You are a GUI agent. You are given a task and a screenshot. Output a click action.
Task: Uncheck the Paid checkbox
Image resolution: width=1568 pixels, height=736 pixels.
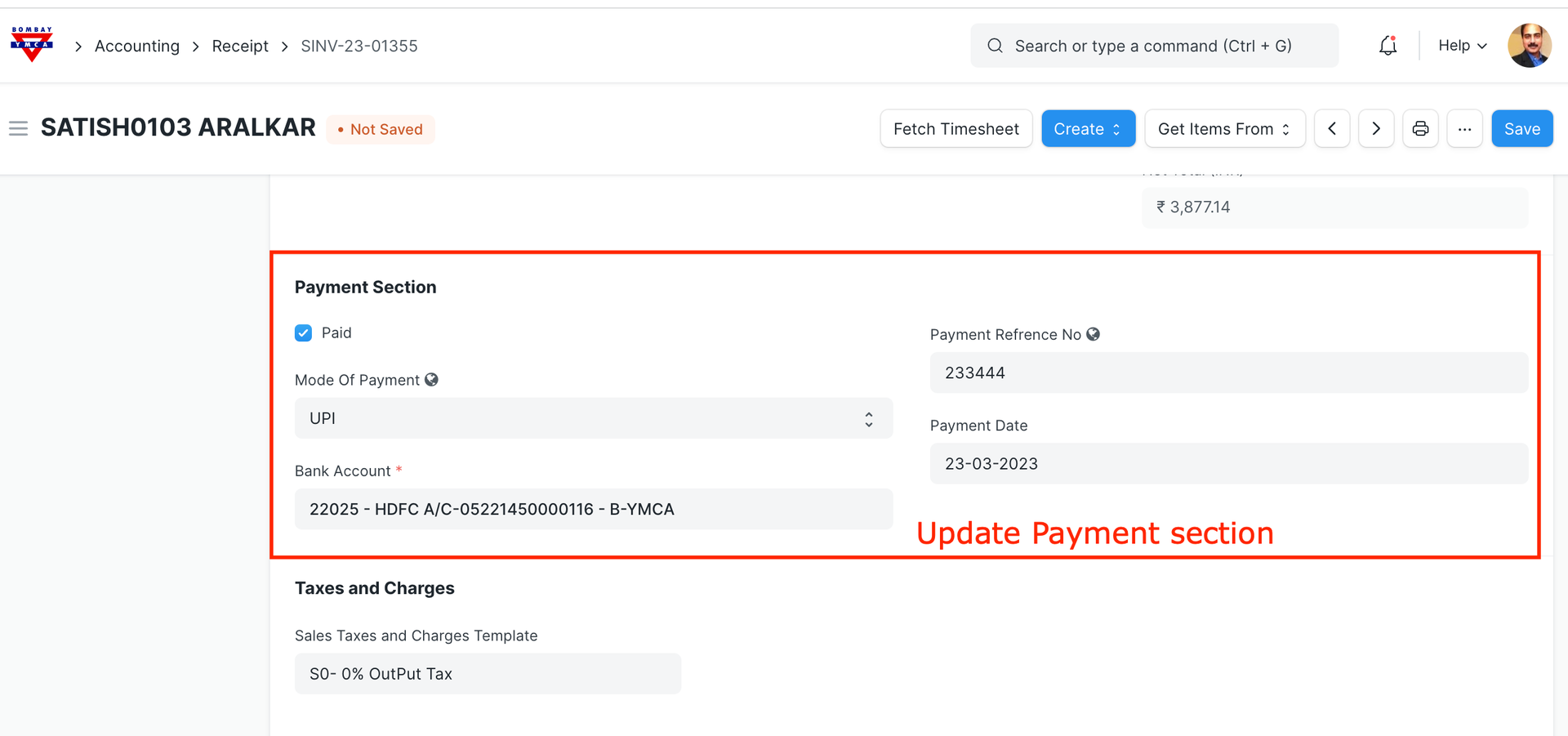[x=303, y=333]
